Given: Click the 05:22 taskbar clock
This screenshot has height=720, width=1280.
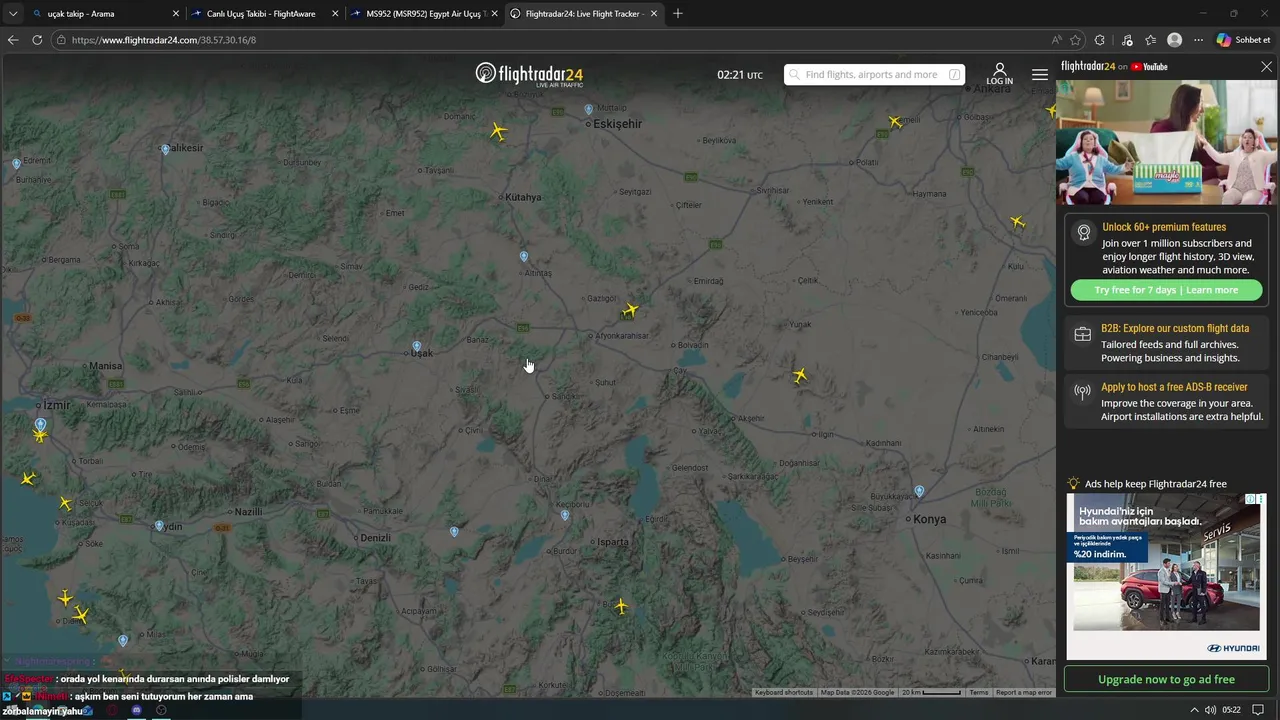Looking at the screenshot, I should (1231, 710).
